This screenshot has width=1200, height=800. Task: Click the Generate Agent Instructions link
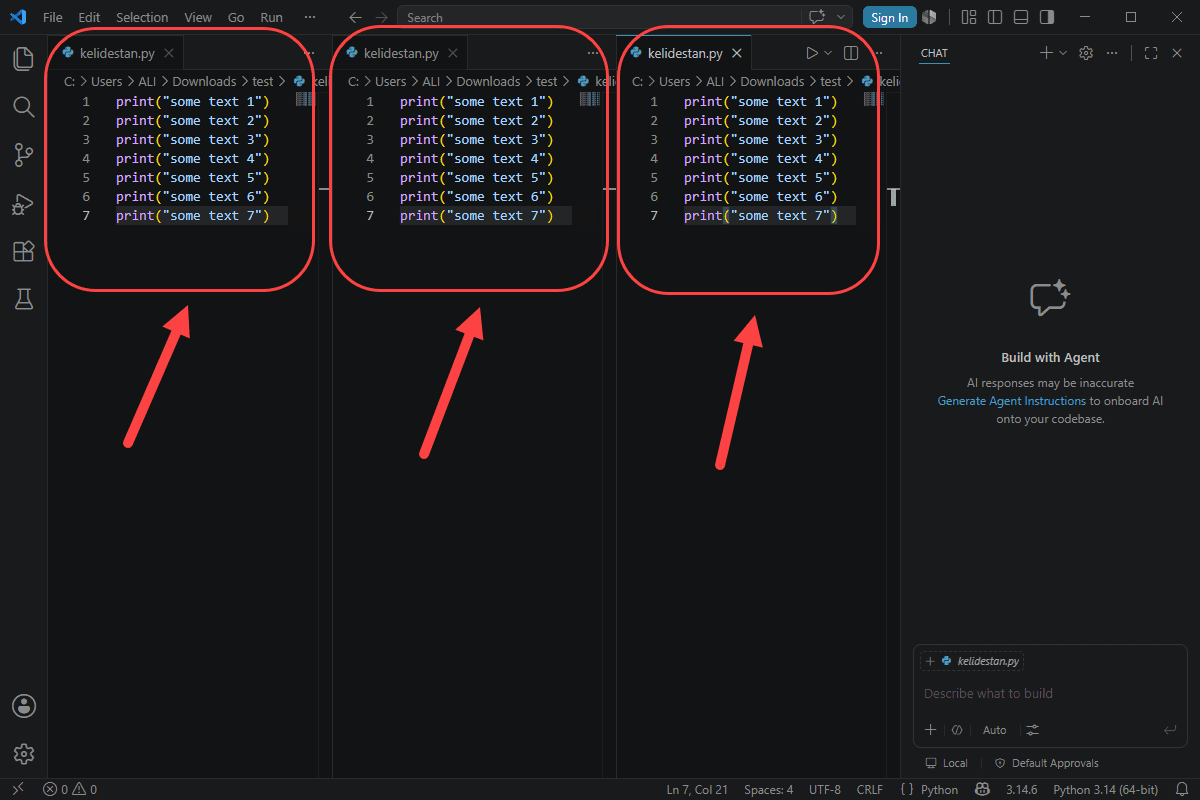(x=1012, y=401)
